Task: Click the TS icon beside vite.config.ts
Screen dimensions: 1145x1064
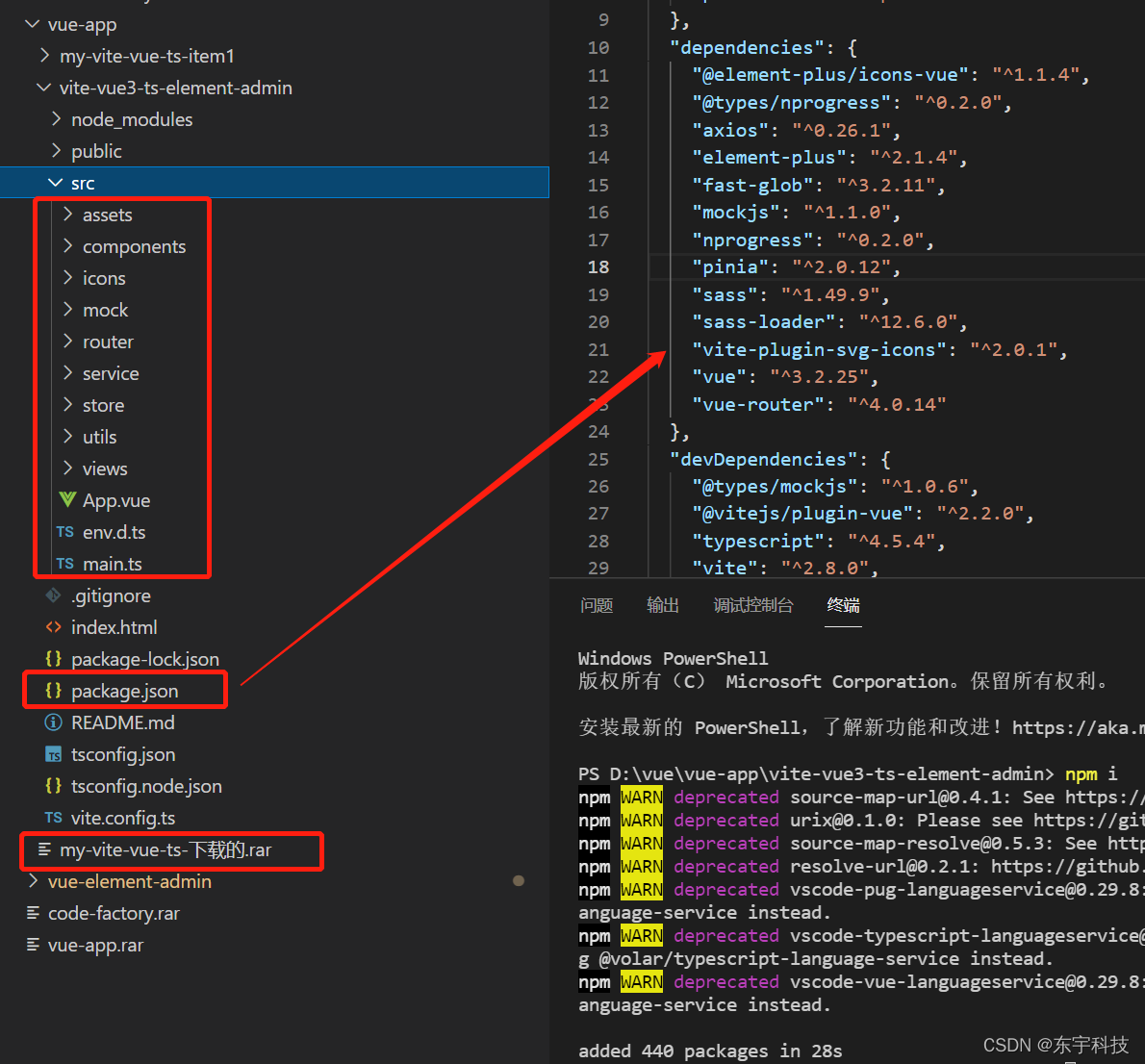Action: [53, 818]
